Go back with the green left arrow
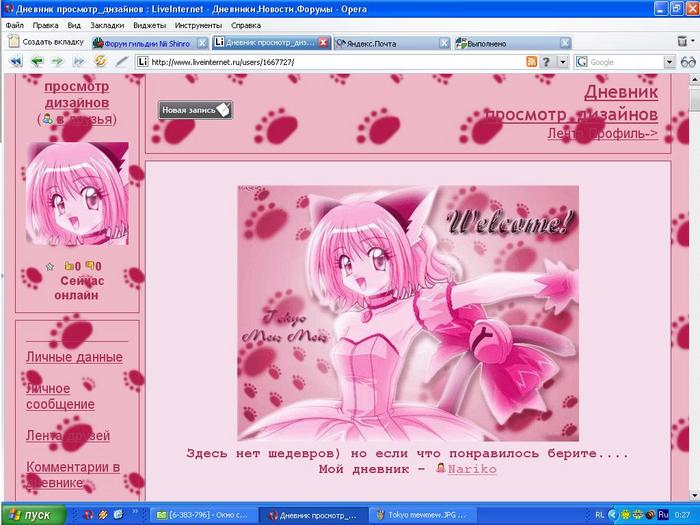The image size is (700, 525). click(37, 61)
